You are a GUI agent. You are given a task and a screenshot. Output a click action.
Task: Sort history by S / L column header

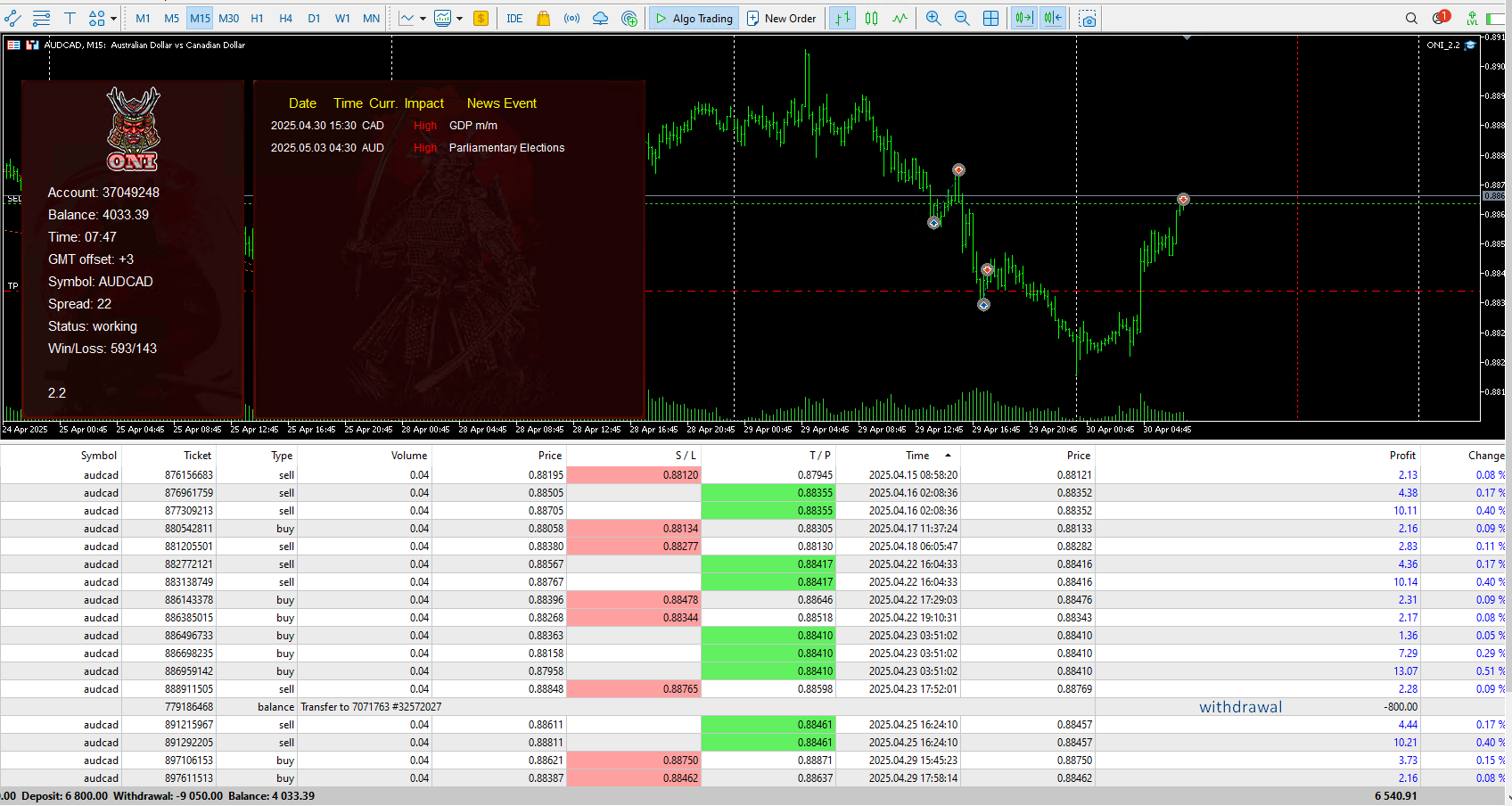pos(686,456)
